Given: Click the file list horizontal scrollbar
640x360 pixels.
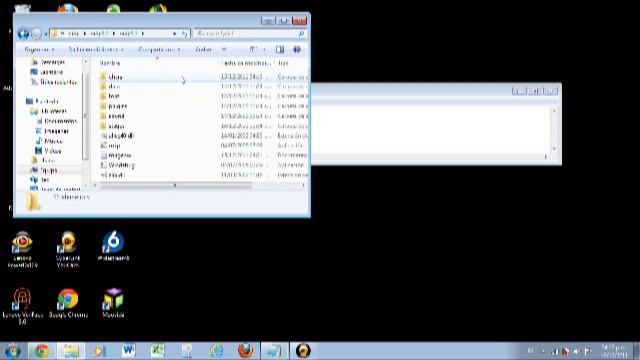Looking at the screenshot, I should pyautogui.click(x=176, y=185).
